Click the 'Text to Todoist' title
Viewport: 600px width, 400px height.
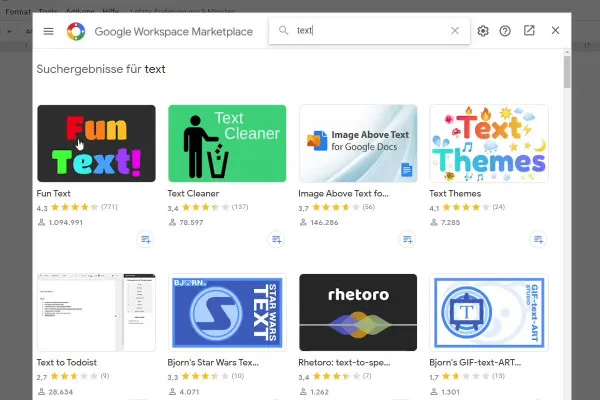point(67,362)
